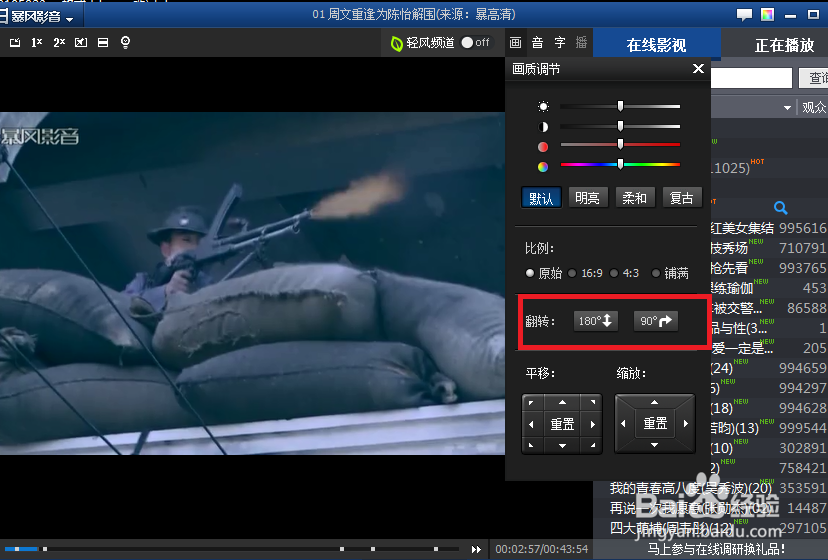Click the brightness sun icon
828x560 pixels.
coord(543,107)
